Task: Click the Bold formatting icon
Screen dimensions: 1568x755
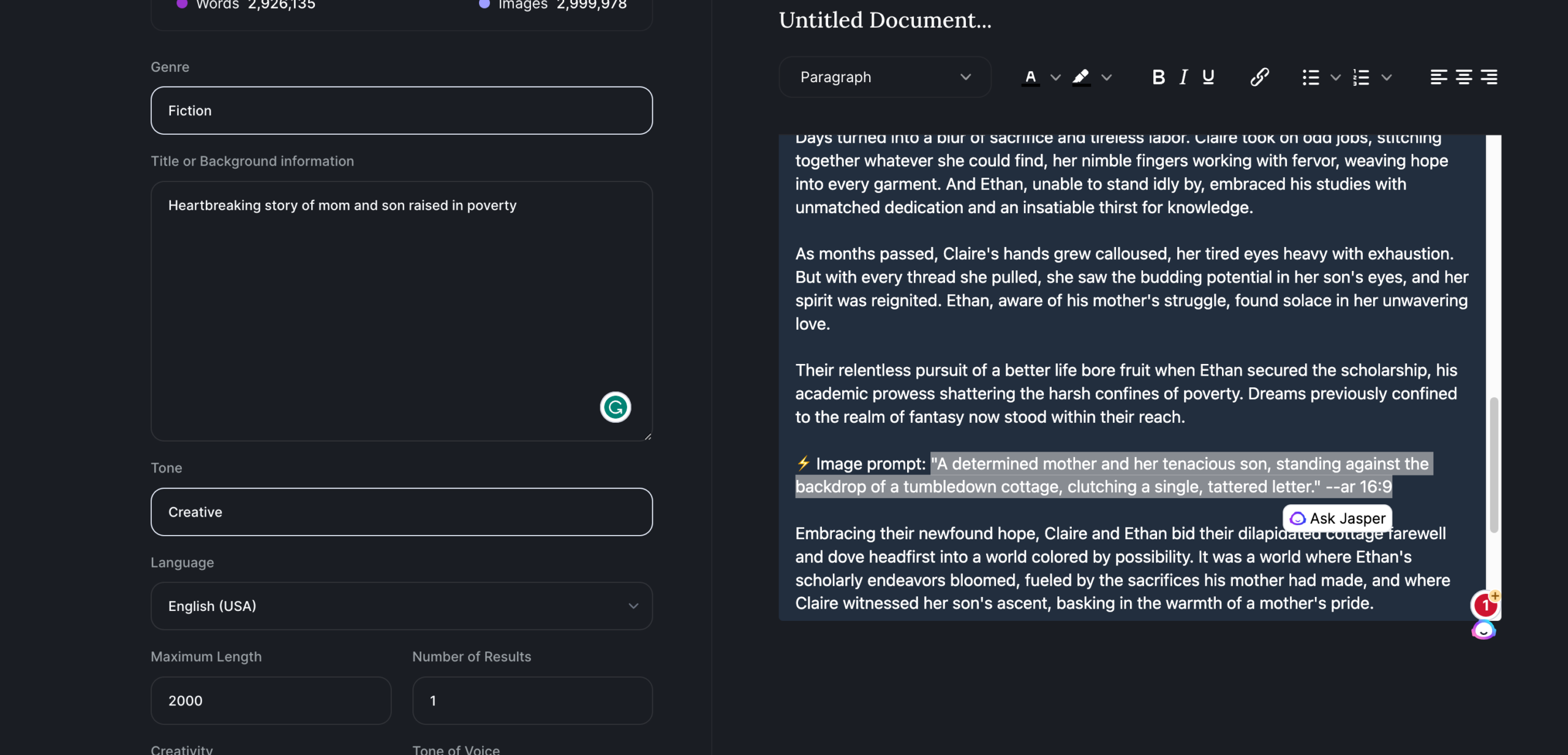Action: coord(1158,76)
